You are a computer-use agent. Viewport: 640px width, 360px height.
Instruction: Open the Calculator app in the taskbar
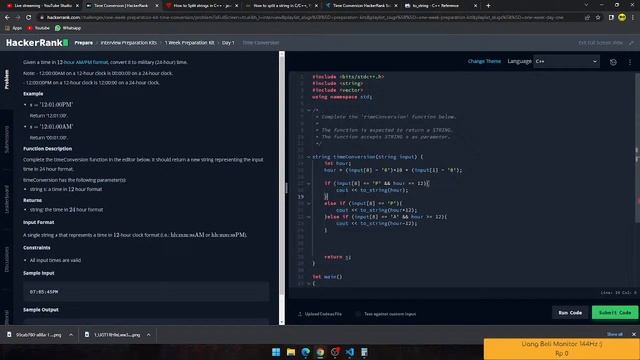click(364, 352)
